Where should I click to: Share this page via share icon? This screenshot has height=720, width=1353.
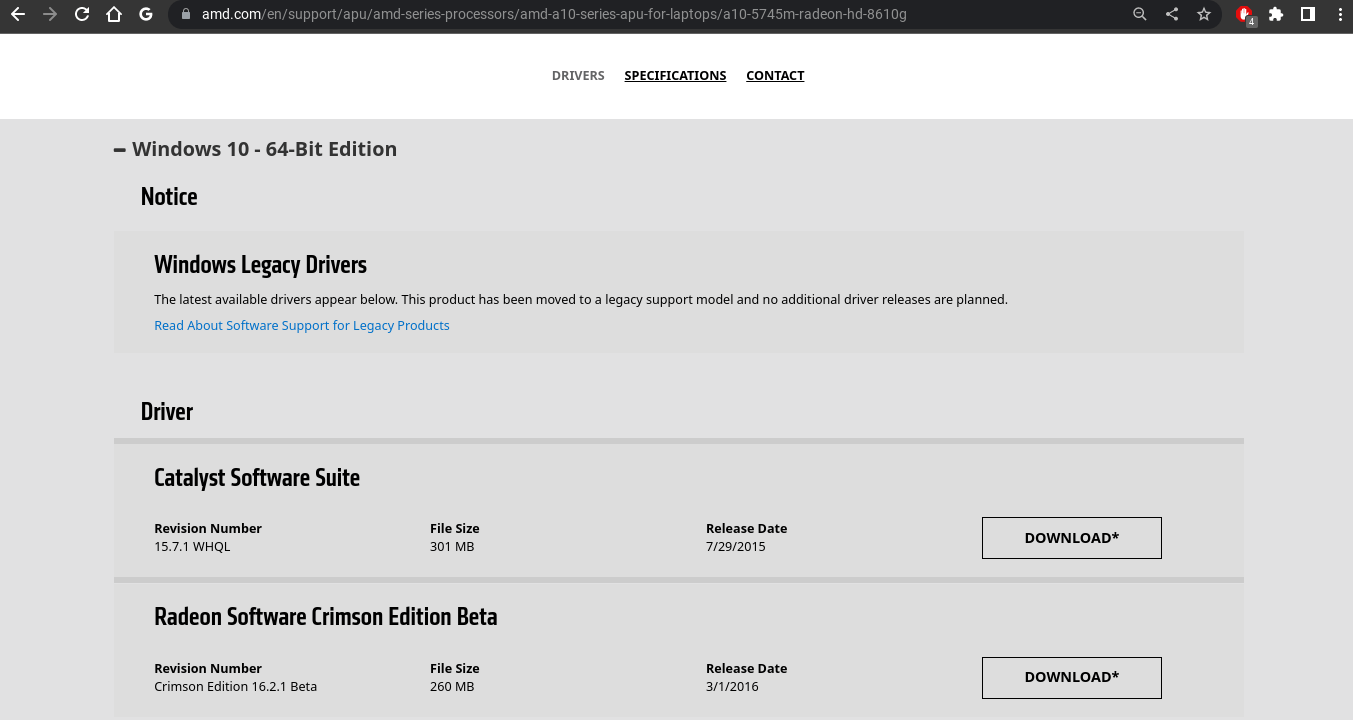click(x=1172, y=14)
